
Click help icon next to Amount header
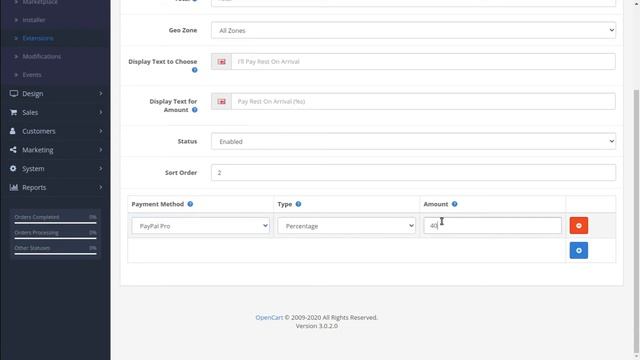[454, 204]
